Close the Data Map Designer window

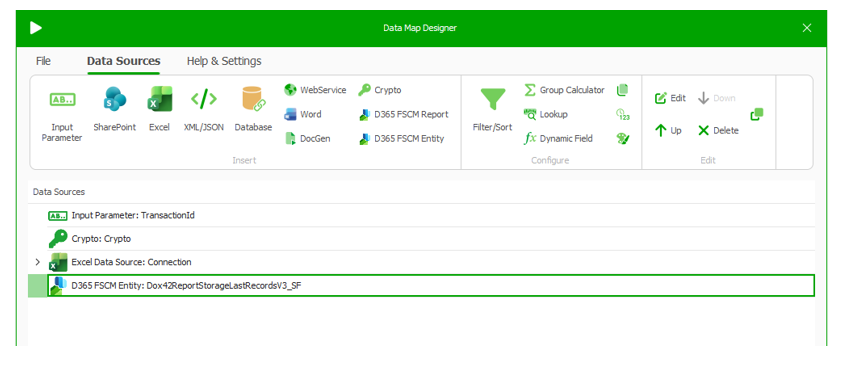coord(806,28)
